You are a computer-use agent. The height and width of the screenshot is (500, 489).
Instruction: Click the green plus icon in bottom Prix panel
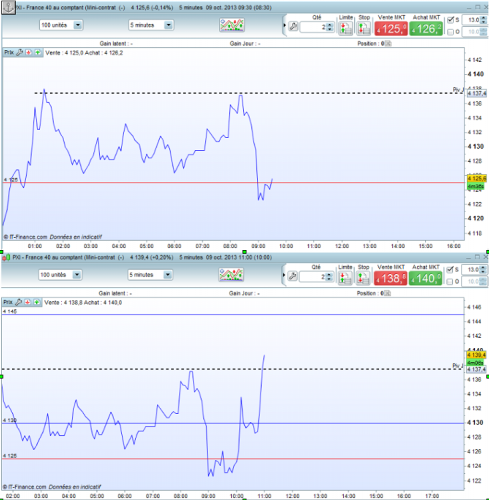tap(37, 302)
